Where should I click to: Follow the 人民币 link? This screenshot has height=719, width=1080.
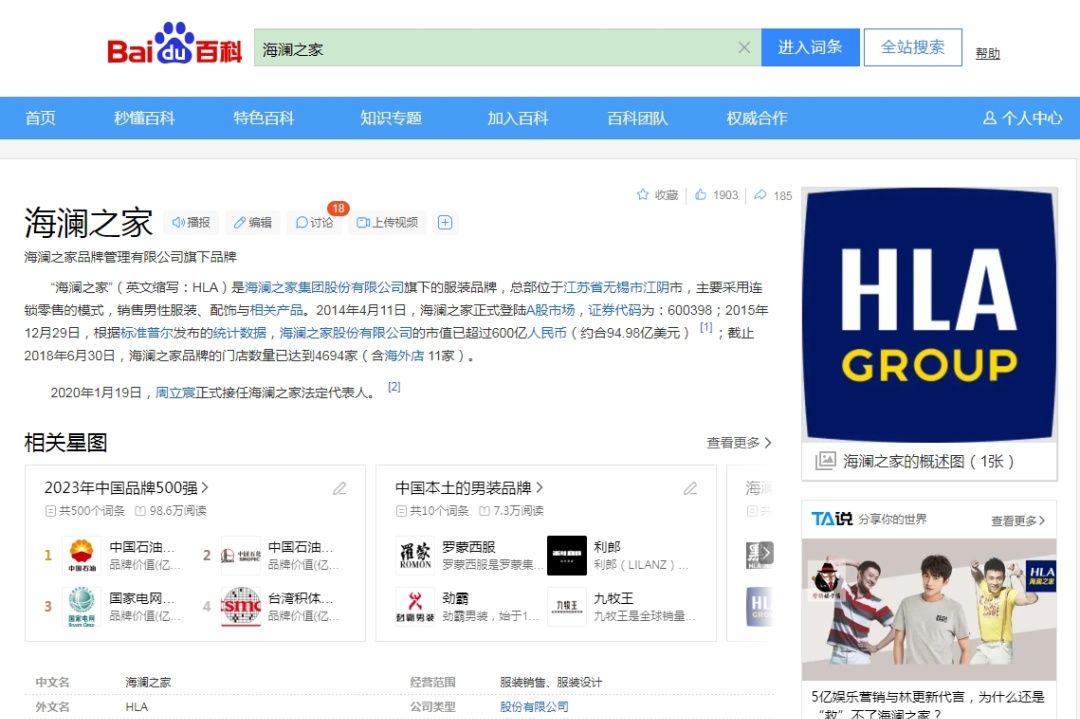[547, 333]
